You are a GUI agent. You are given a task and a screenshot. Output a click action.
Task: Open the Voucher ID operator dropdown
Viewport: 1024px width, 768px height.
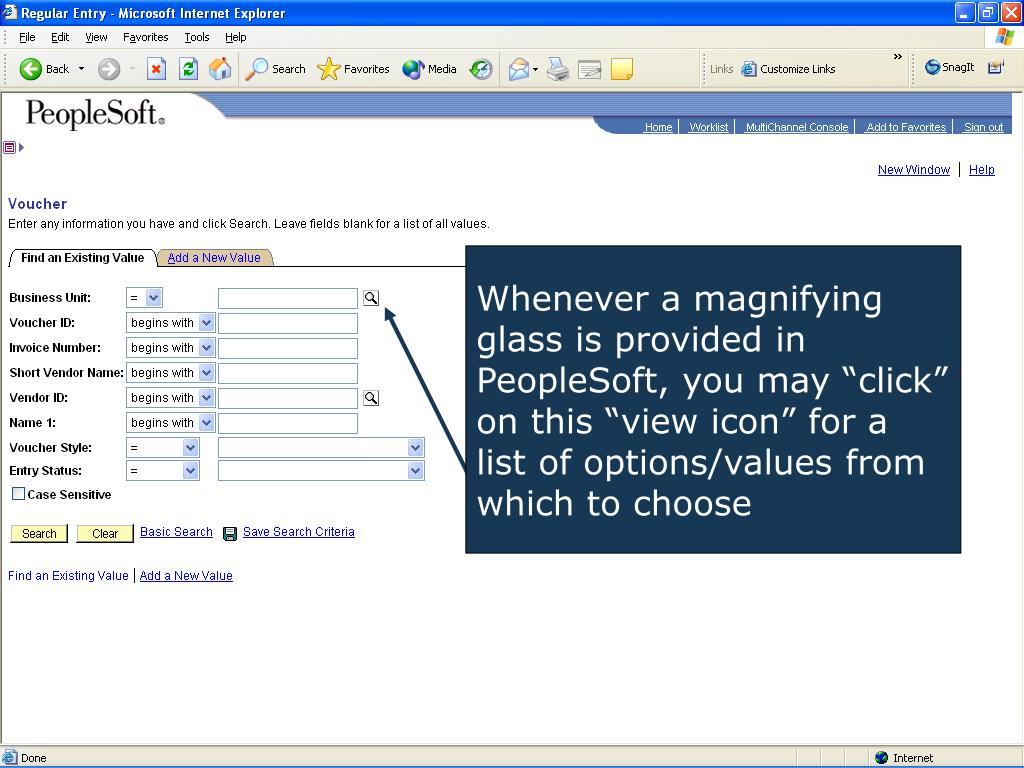(x=170, y=323)
